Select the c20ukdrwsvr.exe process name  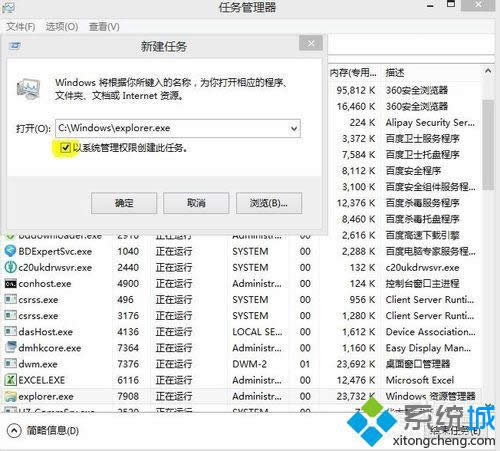pos(55,267)
